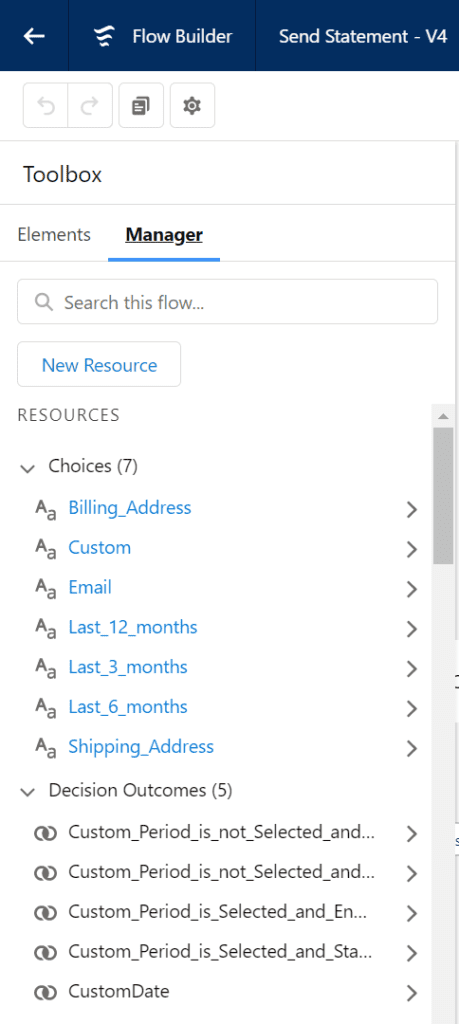Open flow settings gear icon

click(192, 105)
